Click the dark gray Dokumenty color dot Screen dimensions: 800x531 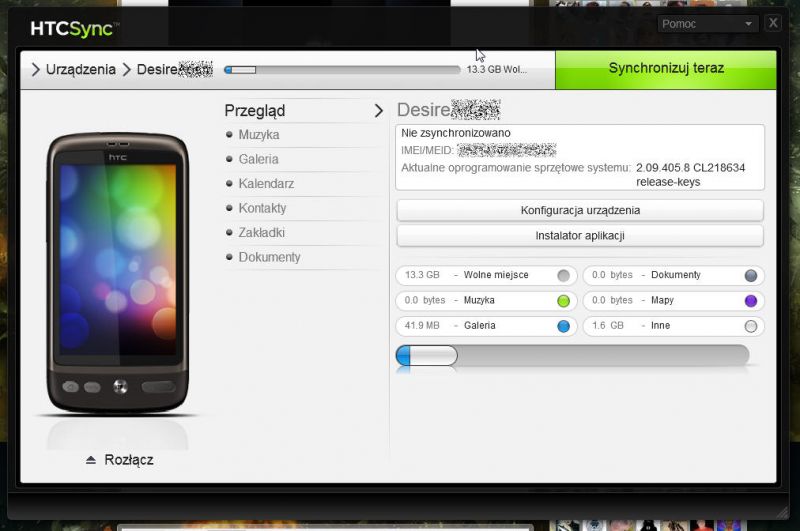click(x=751, y=275)
